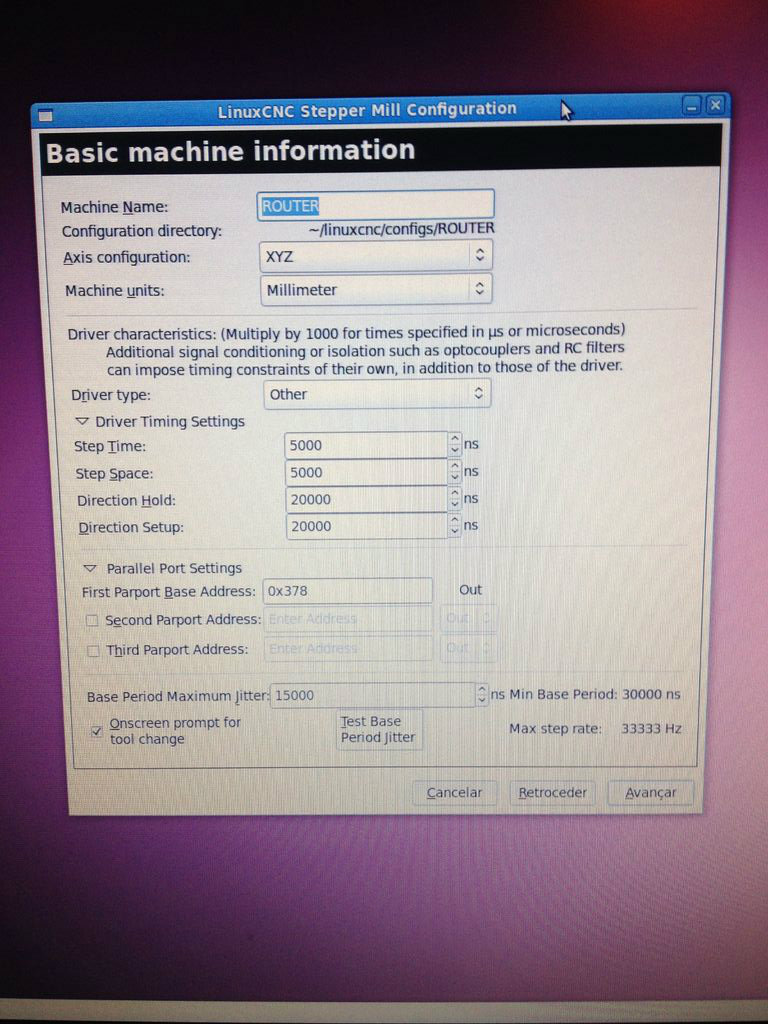Increase Direction Hold with up arrow

(455, 494)
